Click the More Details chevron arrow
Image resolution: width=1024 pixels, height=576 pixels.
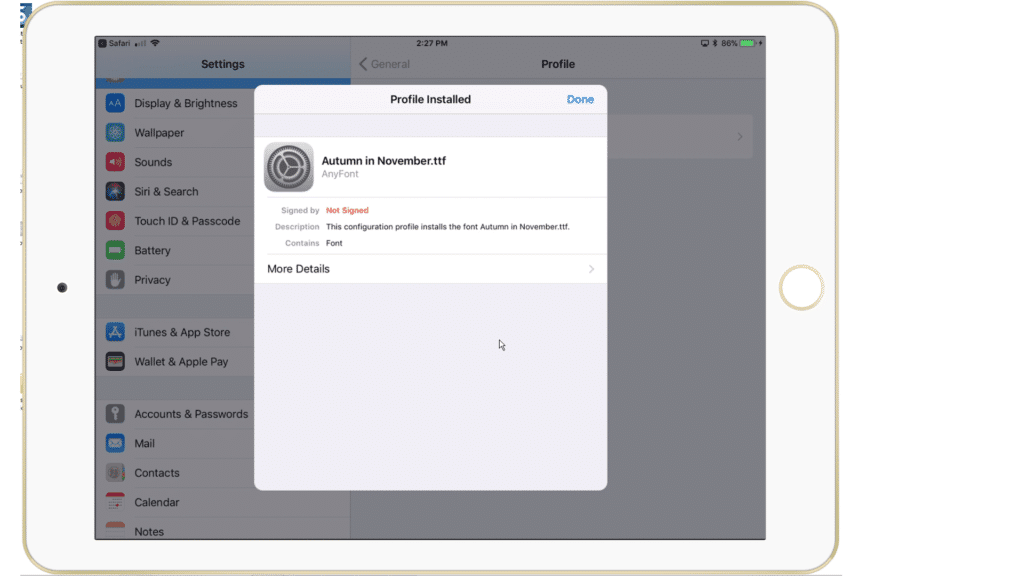click(x=591, y=269)
